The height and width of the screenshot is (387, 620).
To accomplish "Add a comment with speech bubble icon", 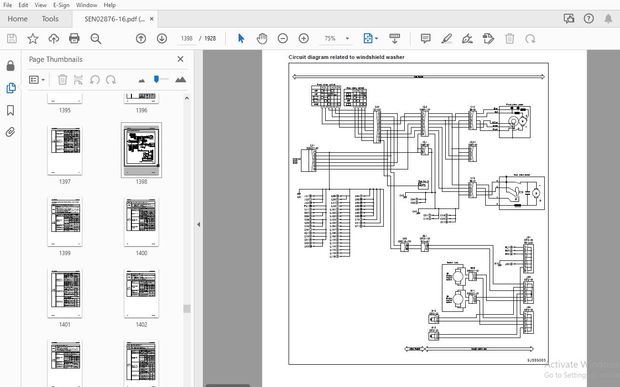I will coord(425,38).
